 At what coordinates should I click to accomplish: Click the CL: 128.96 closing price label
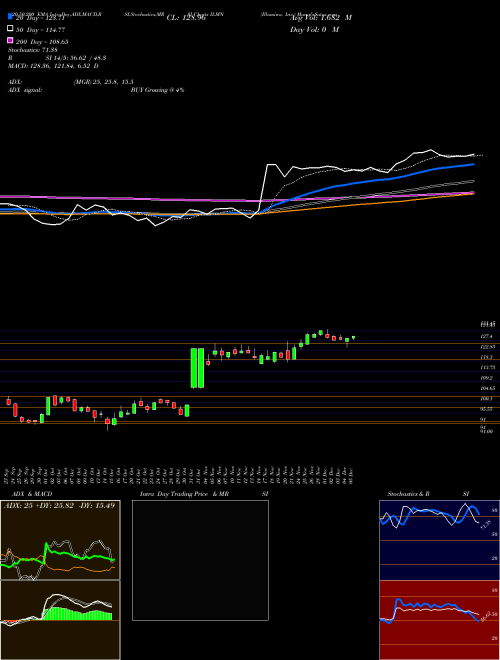coord(186,18)
